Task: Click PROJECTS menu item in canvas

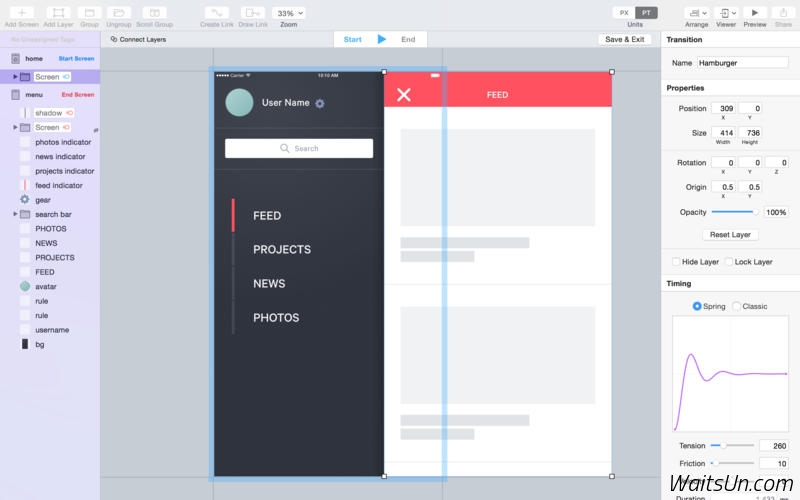Action: pos(282,249)
